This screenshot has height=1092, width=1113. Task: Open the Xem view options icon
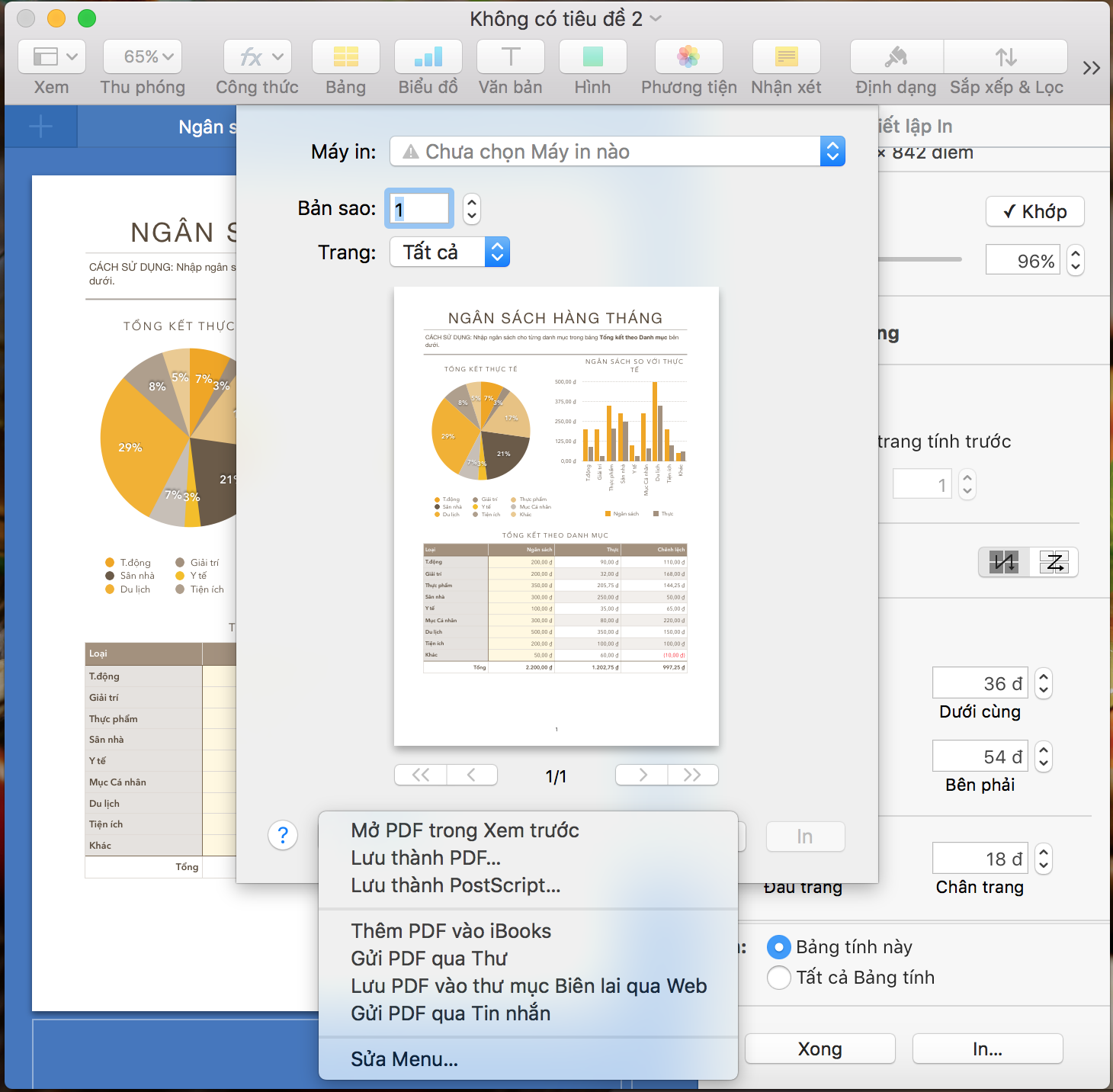click(x=52, y=57)
